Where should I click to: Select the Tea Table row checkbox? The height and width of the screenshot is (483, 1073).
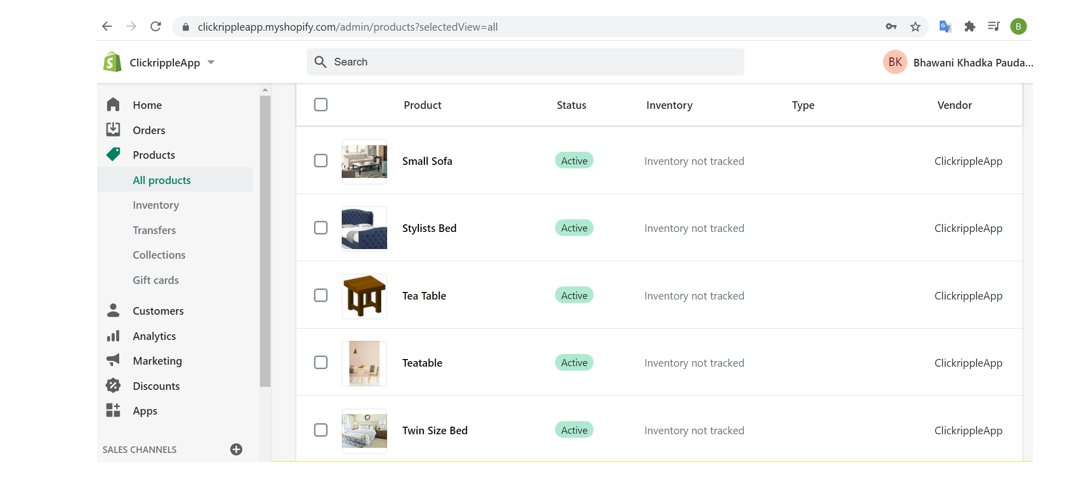(321, 296)
